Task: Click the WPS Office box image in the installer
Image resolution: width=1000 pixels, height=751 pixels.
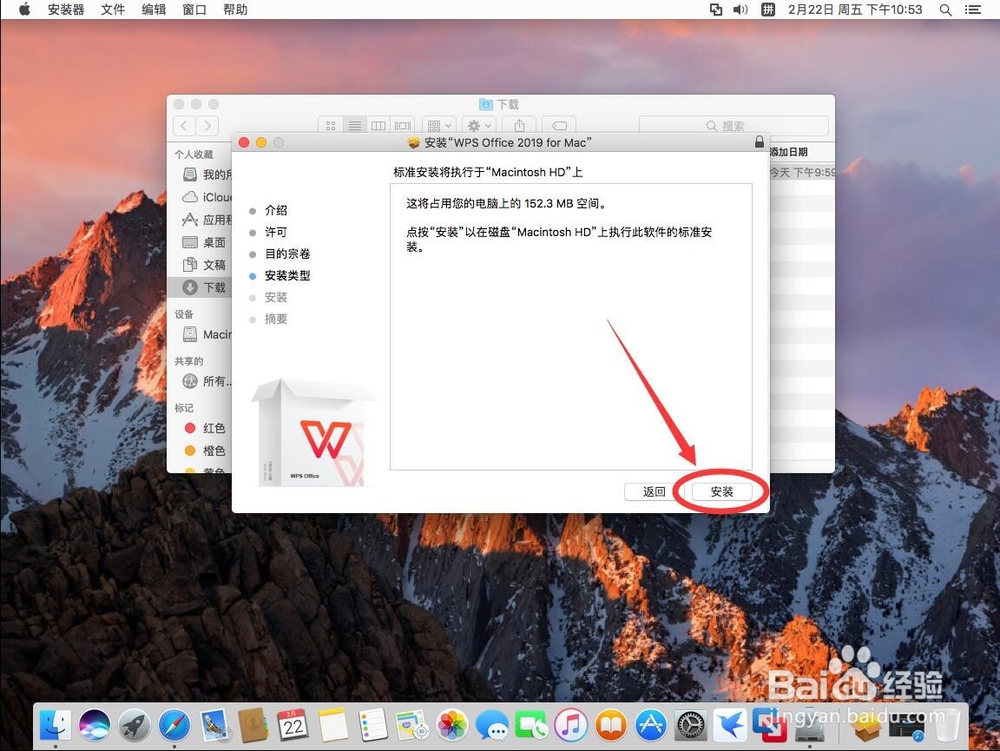Action: [x=313, y=432]
